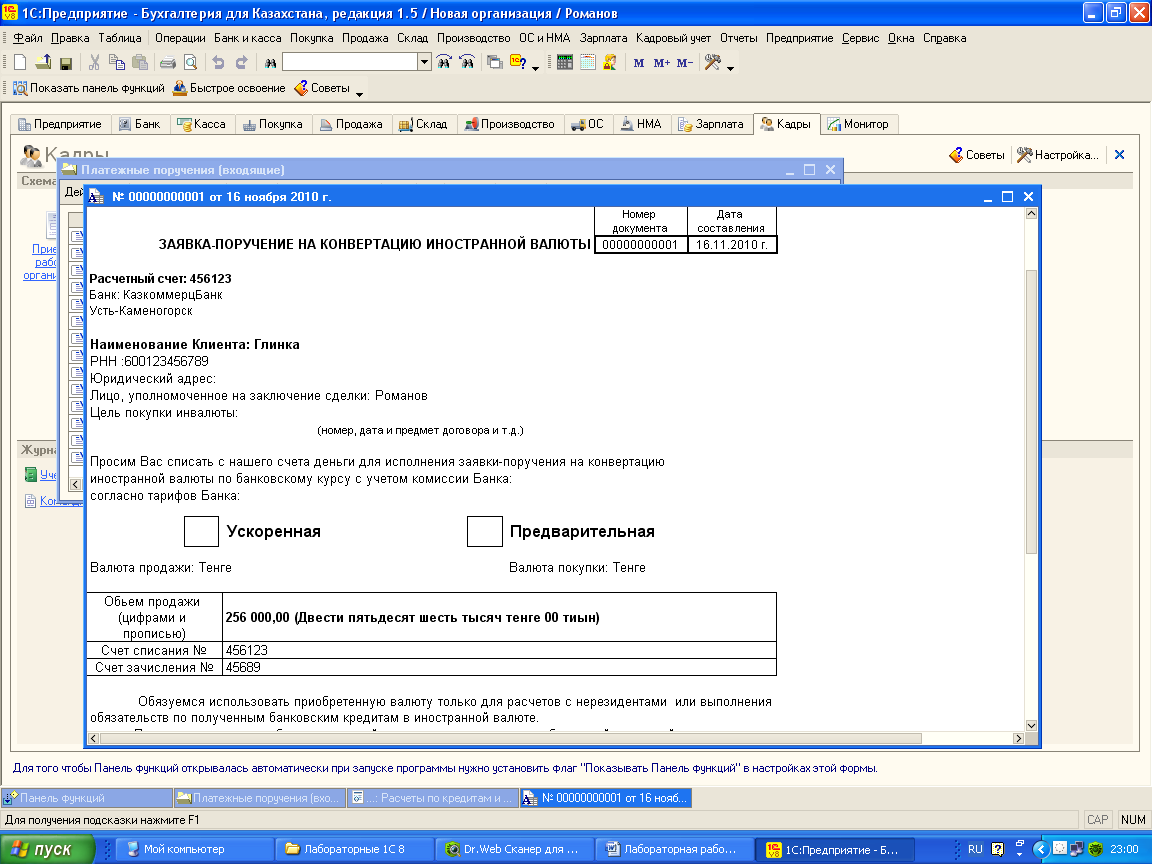The width and height of the screenshot is (1152, 864).
Task: Open Dr.Web Сканер taskbar item
Action: (x=514, y=849)
